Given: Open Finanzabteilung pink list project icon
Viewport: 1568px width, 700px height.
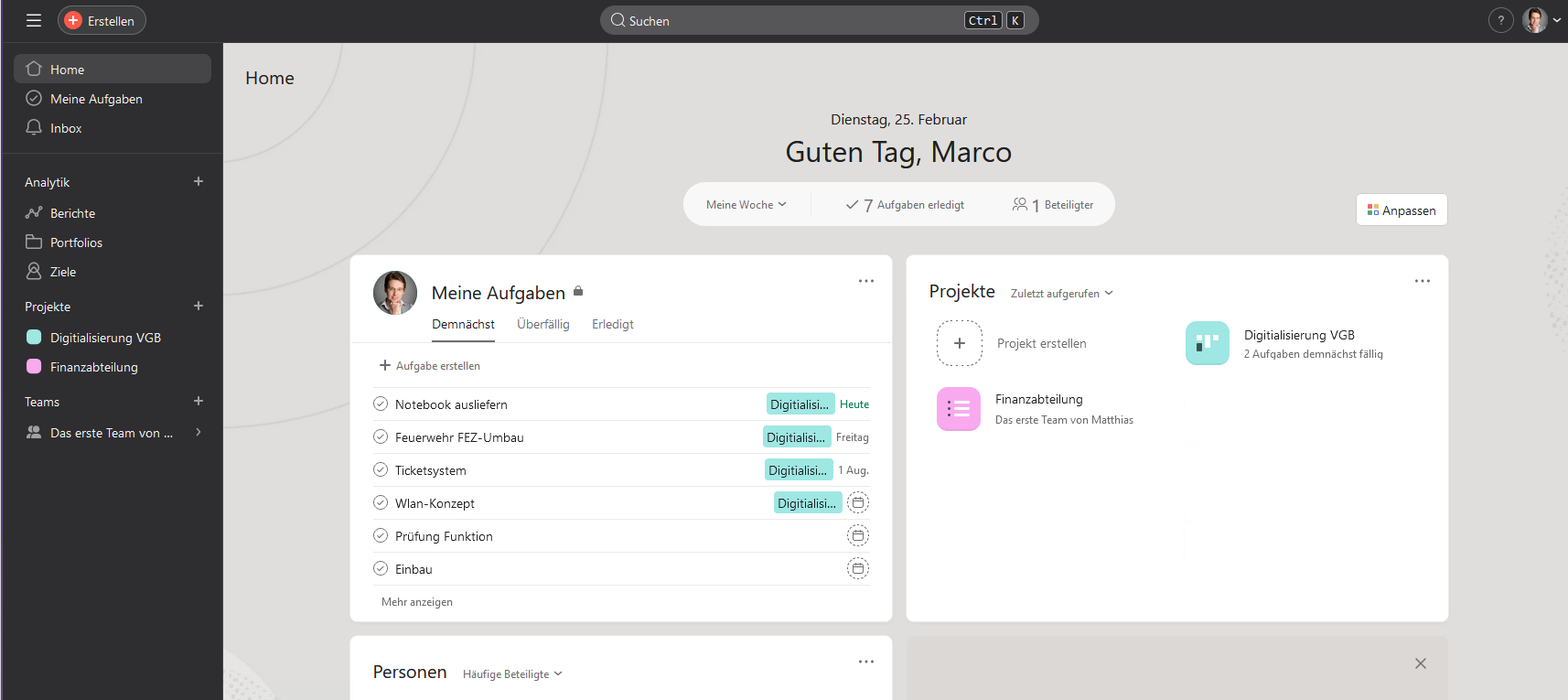Looking at the screenshot, I should [959, 409].
